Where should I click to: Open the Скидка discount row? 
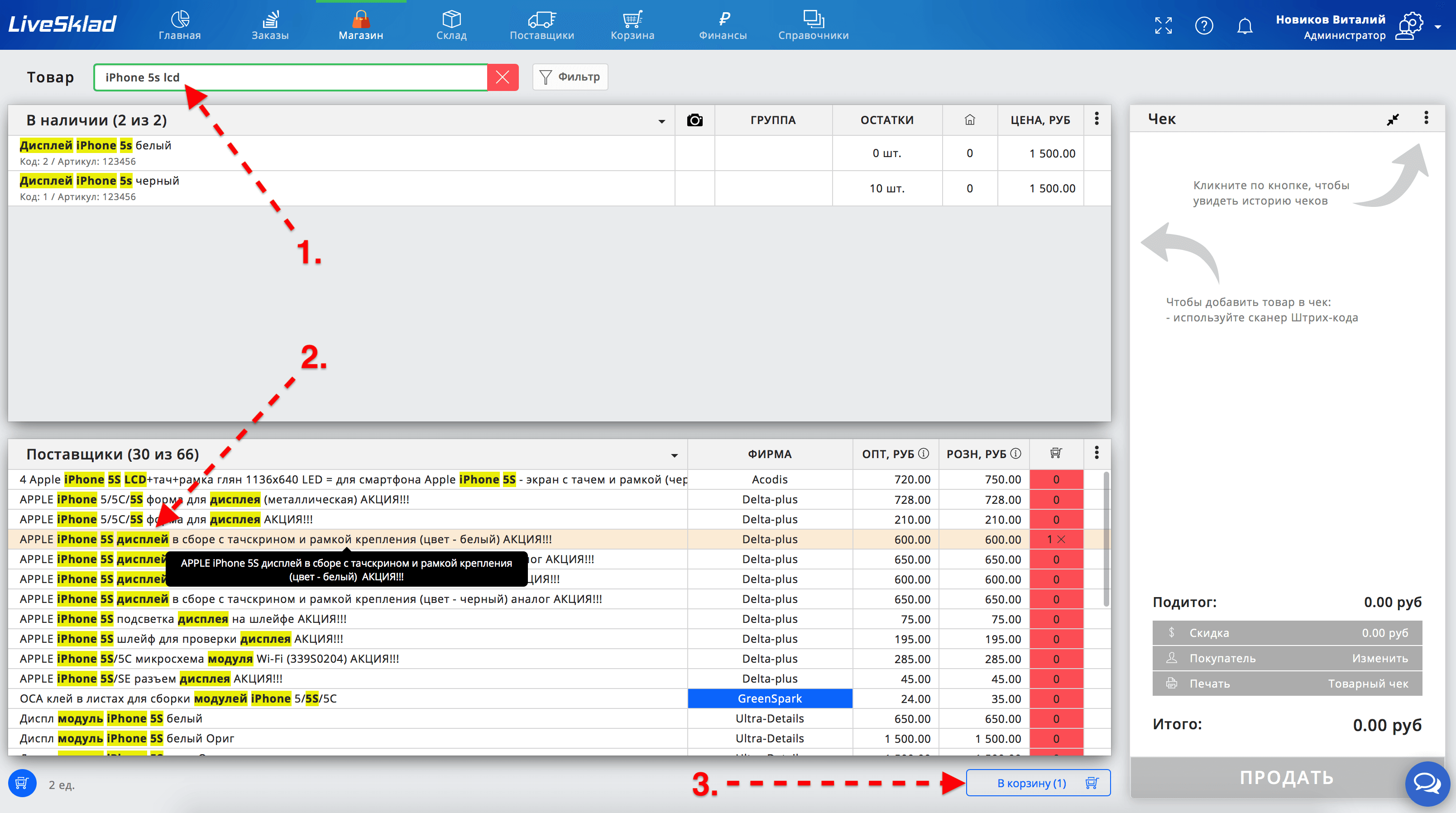pyautogui.click(x=1287, y=633)
